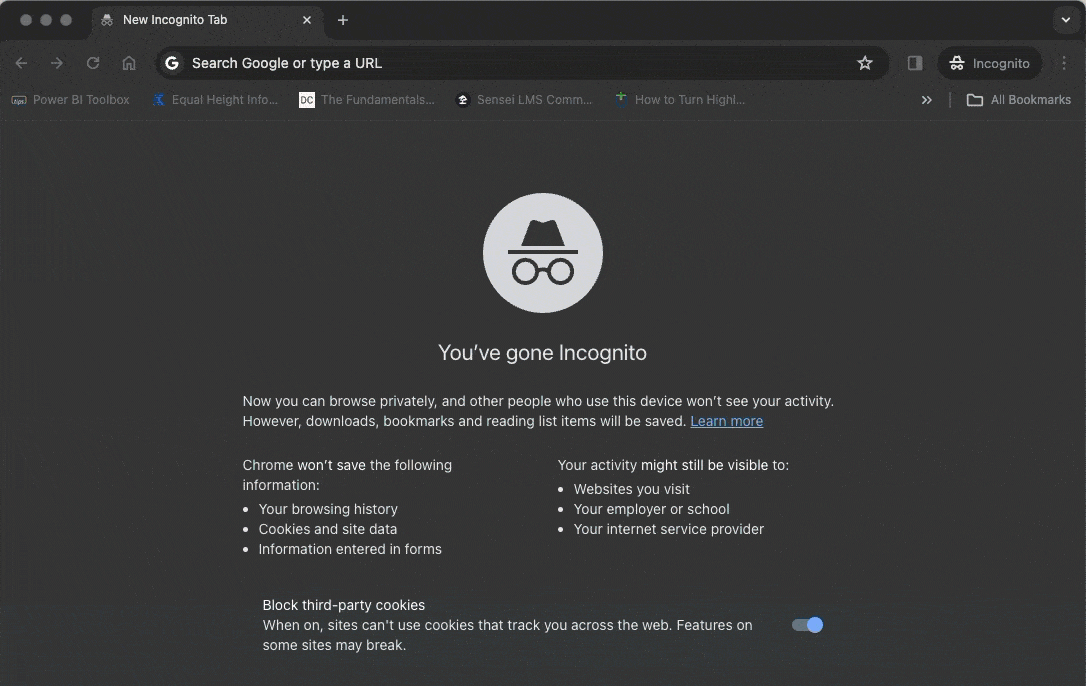Click the "Your browsing history" bullet
This screenshot has width=1086, height=686.
click(328, 509)
